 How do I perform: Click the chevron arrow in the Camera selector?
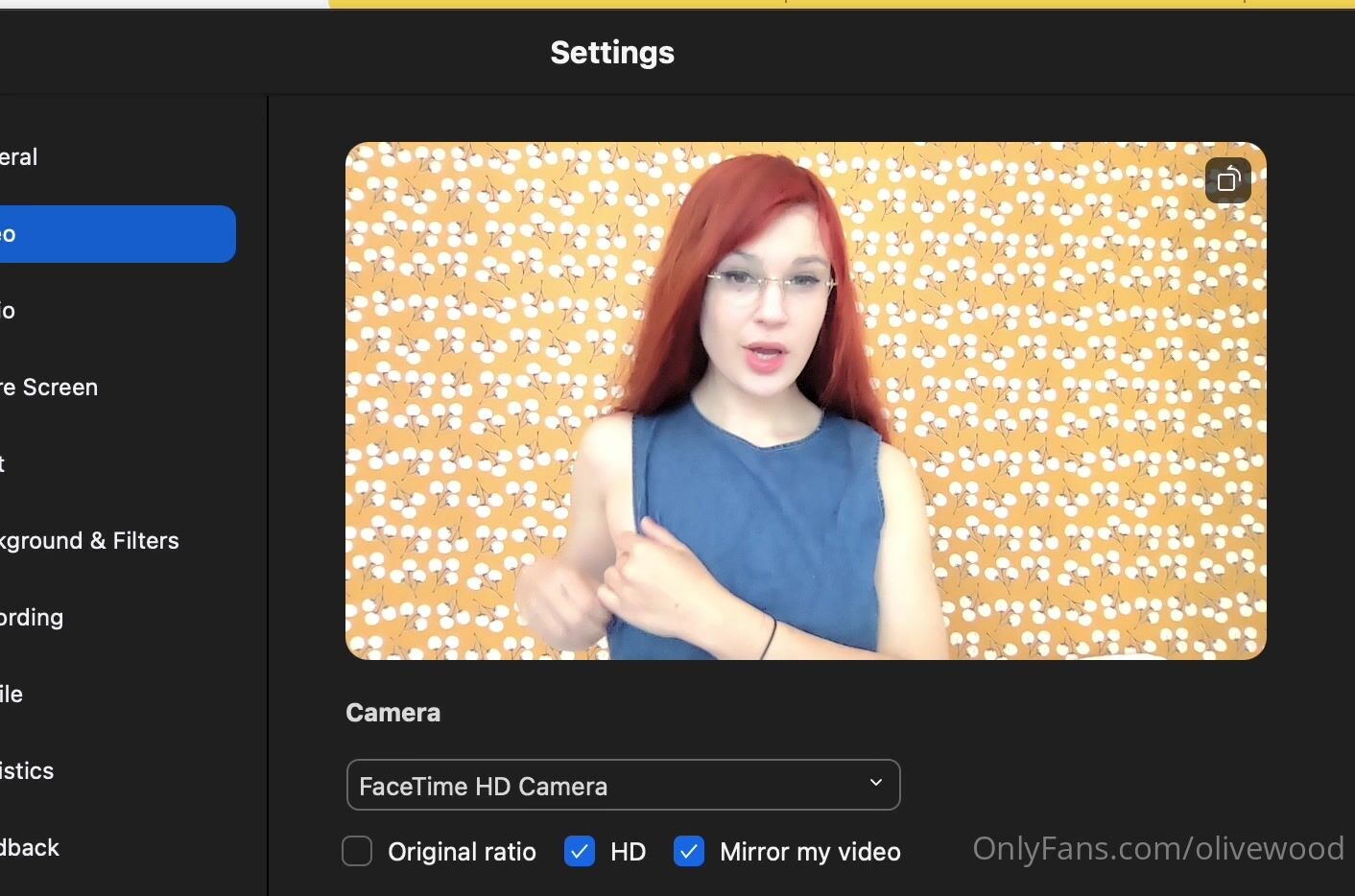click(875, 783)
